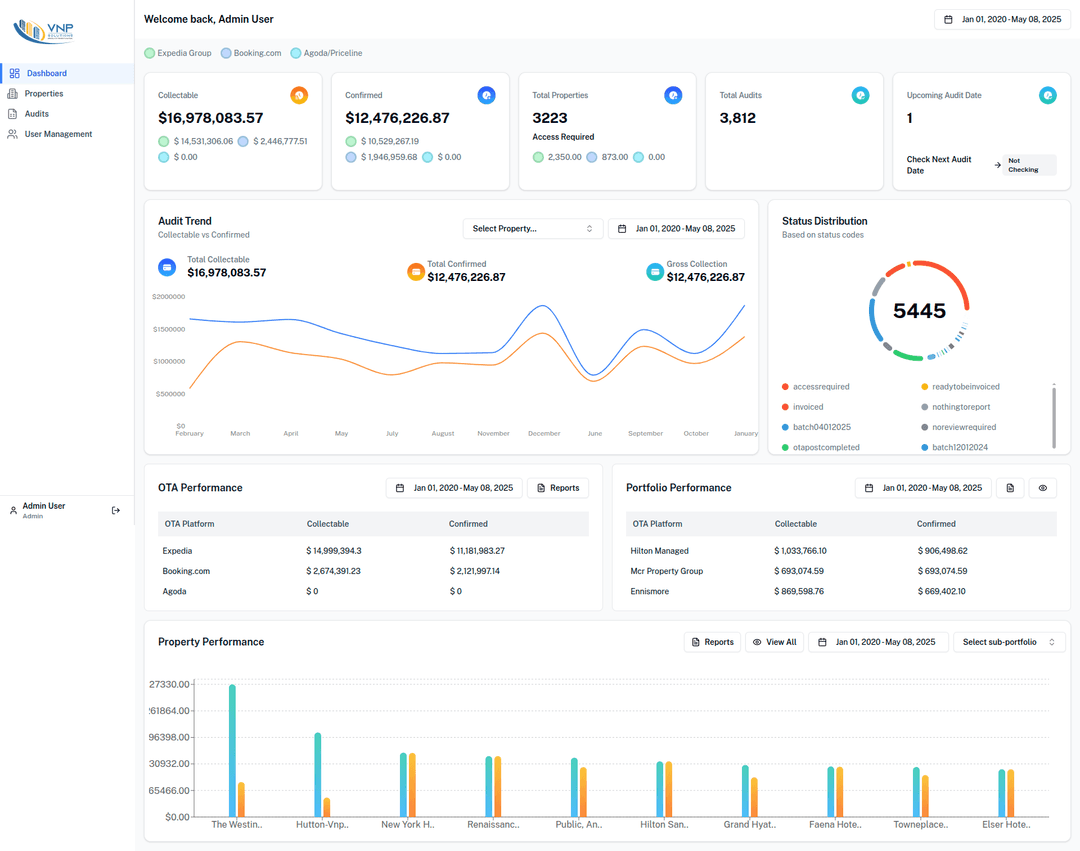Click the orange Collectable card icon
1080x851 pixels.
pos(299,96)
